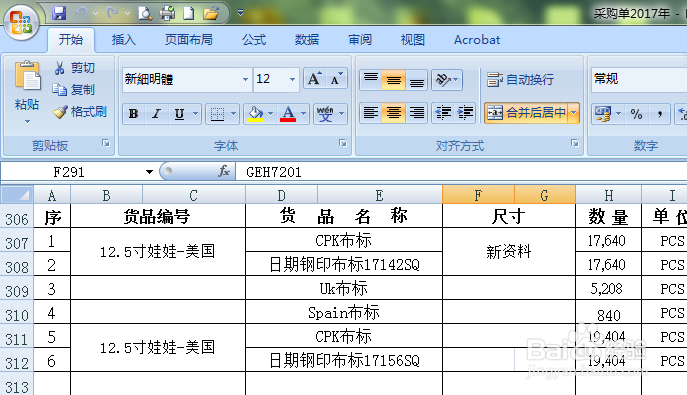Apply comma style
Screen dimensions: 687x395
click(x=659, y=114)
